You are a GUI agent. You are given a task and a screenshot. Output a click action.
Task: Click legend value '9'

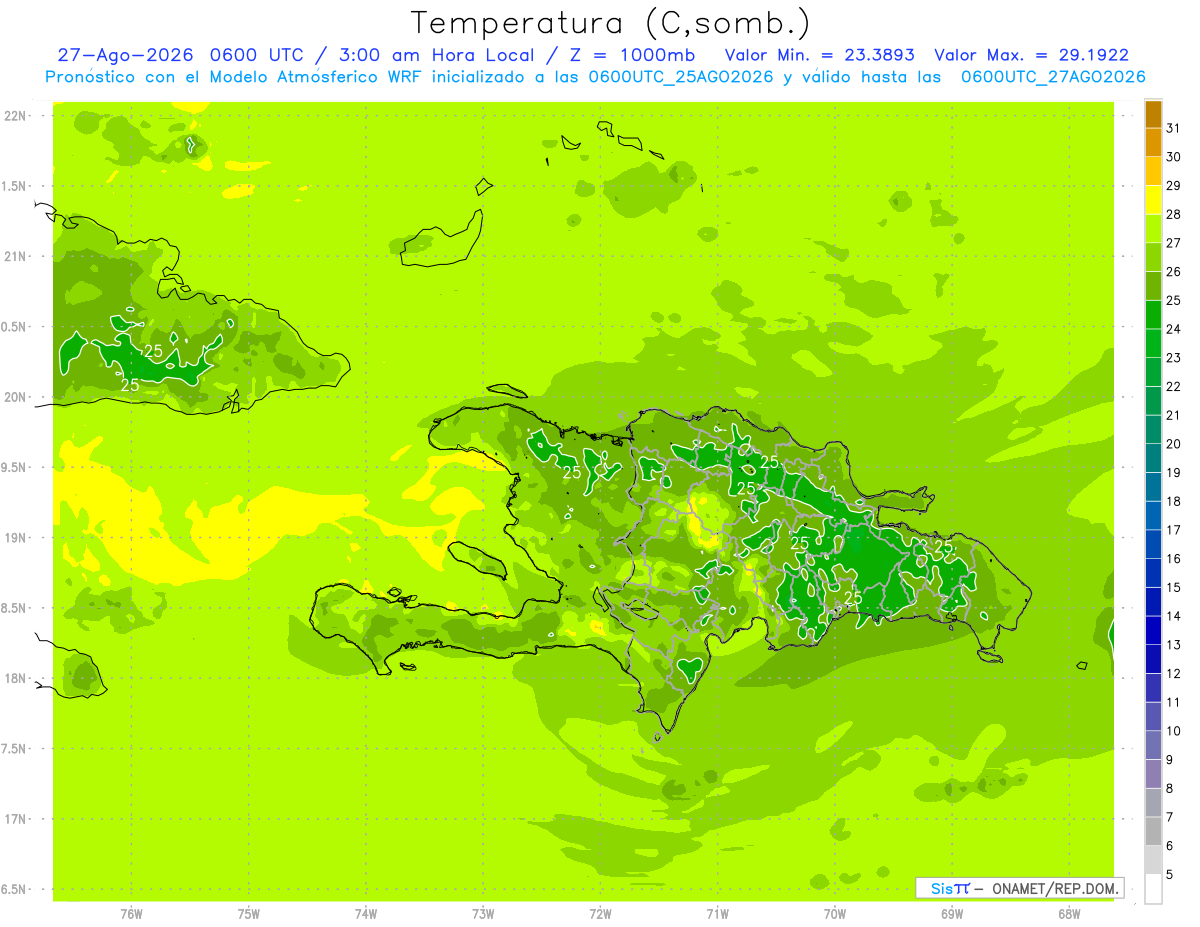point(1170,760)
